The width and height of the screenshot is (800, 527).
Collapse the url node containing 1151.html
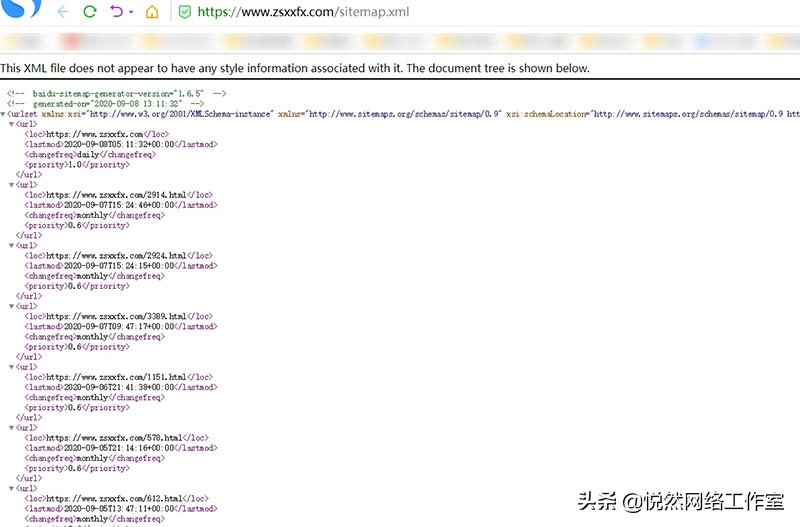click(x=12, y=367)
